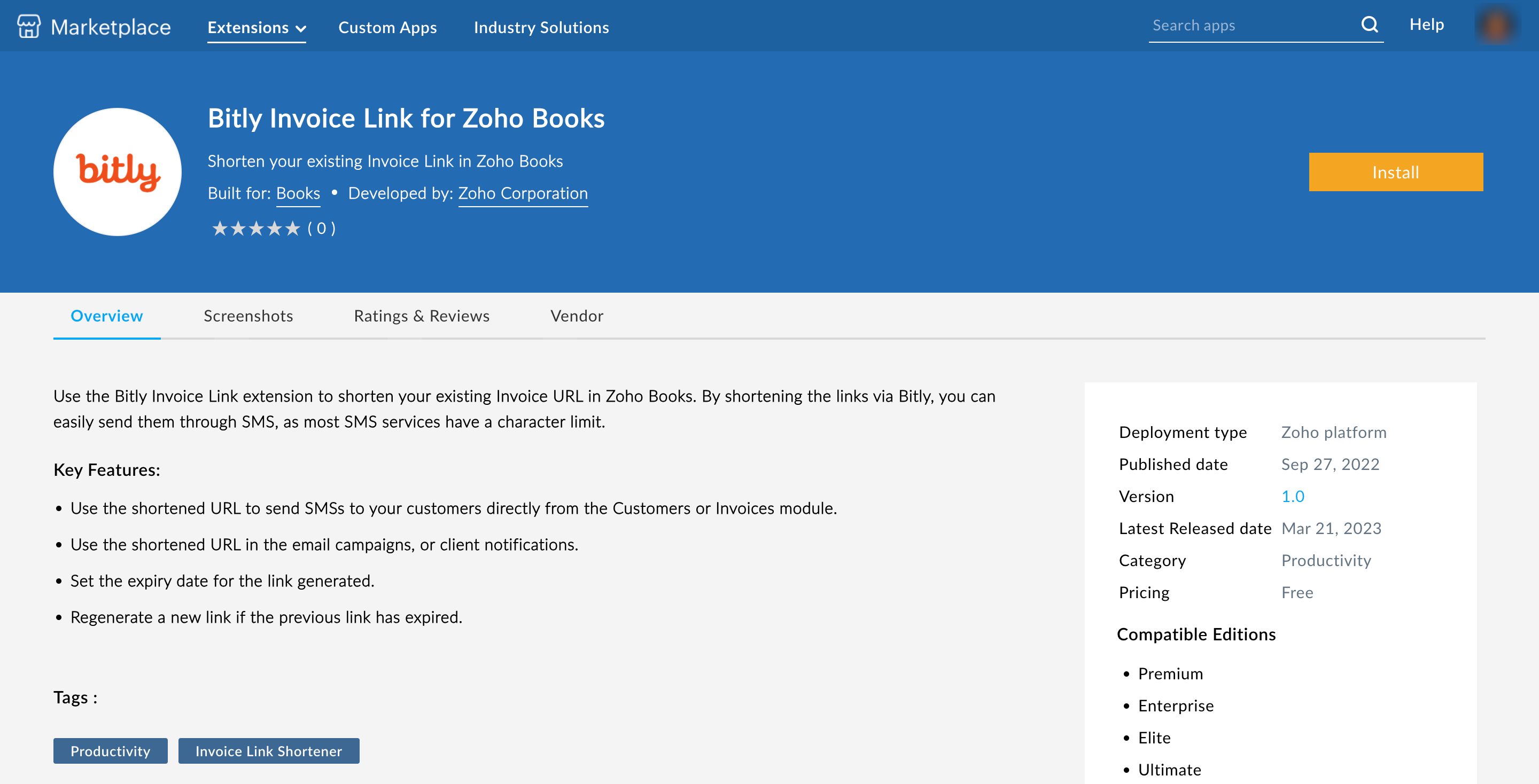Open Industry Solutions in the navigation bar

[x=541, y=27]
